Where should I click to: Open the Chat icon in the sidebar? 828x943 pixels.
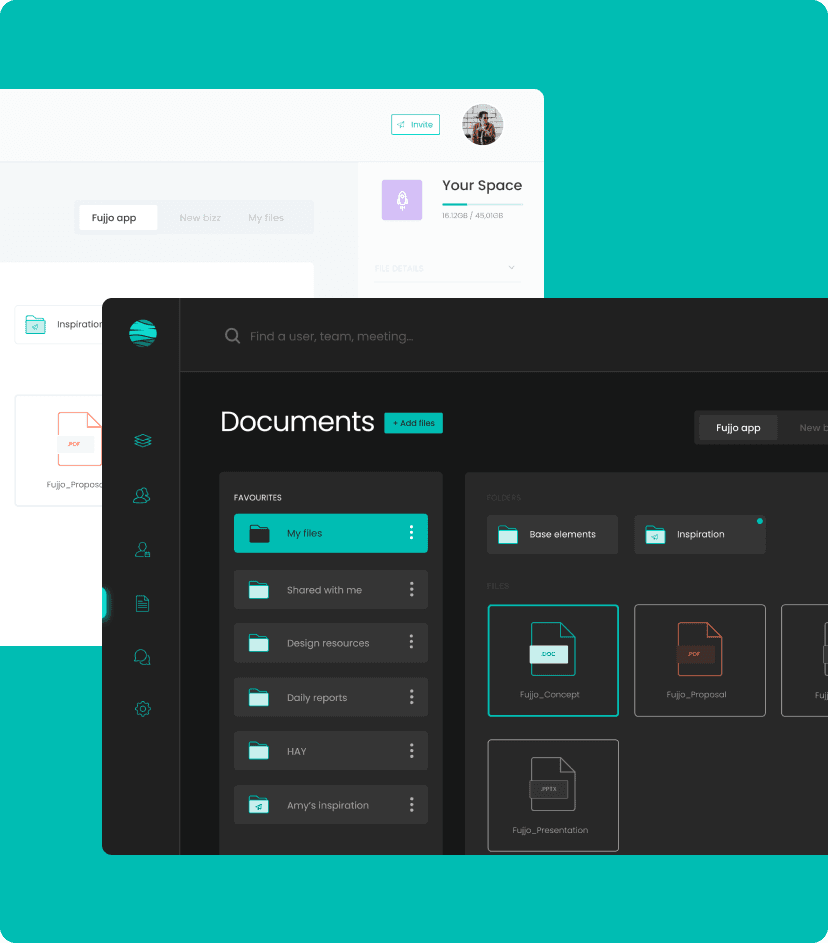142,657
